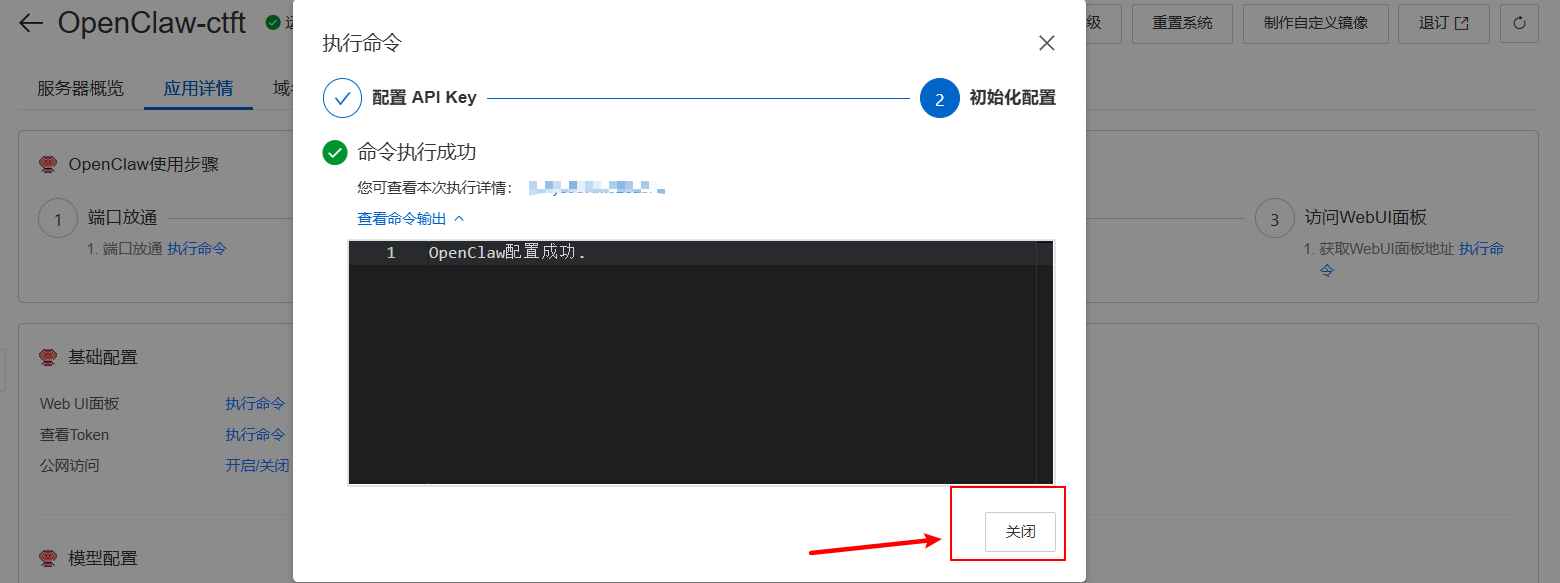Viewport: 1560px width, 583px height.
Task: Click the 配置 API Key step check icon
Action: pyautogui.click(x=342, y=98)
